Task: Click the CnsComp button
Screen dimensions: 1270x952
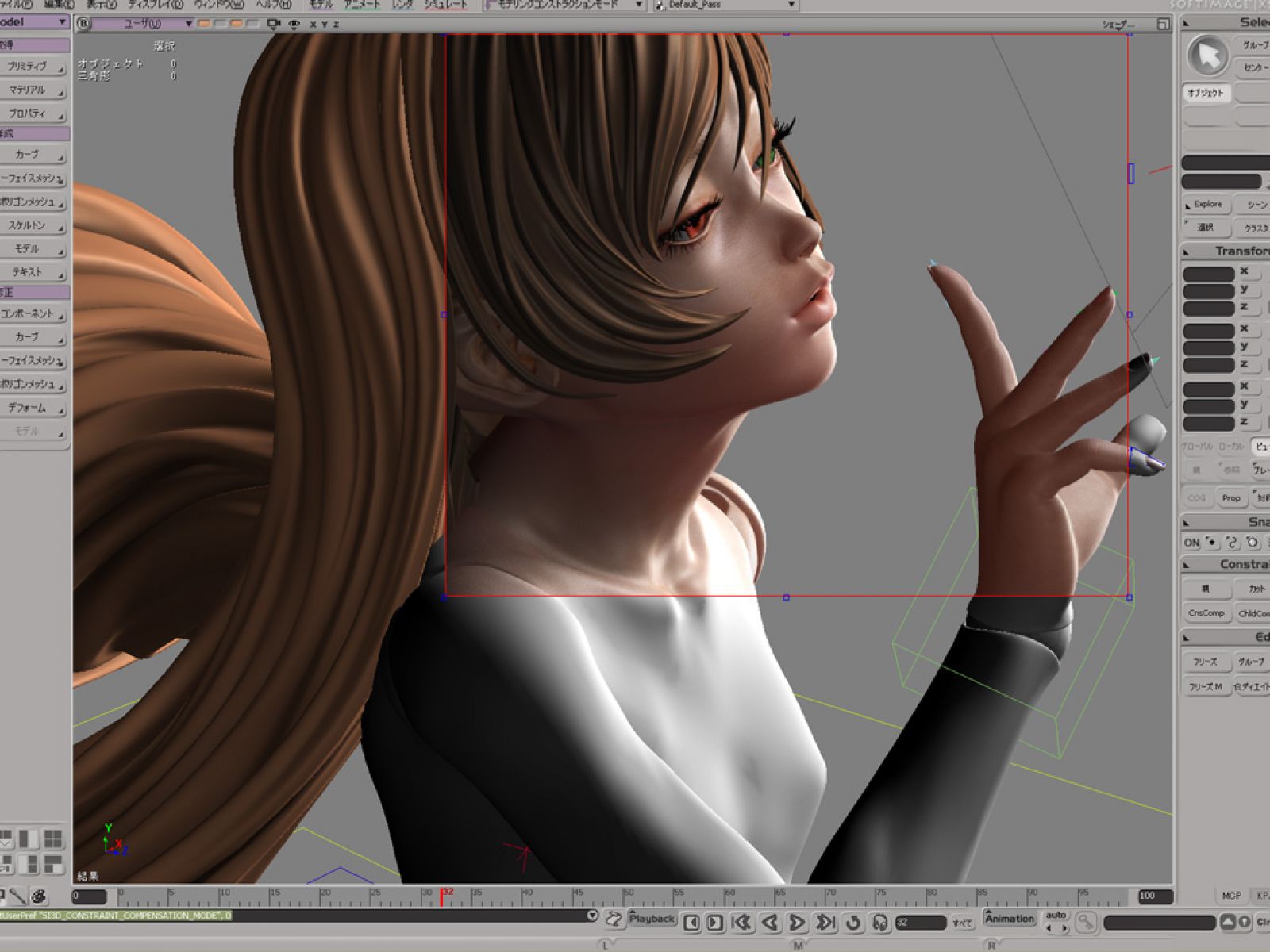Action: 1206,612
